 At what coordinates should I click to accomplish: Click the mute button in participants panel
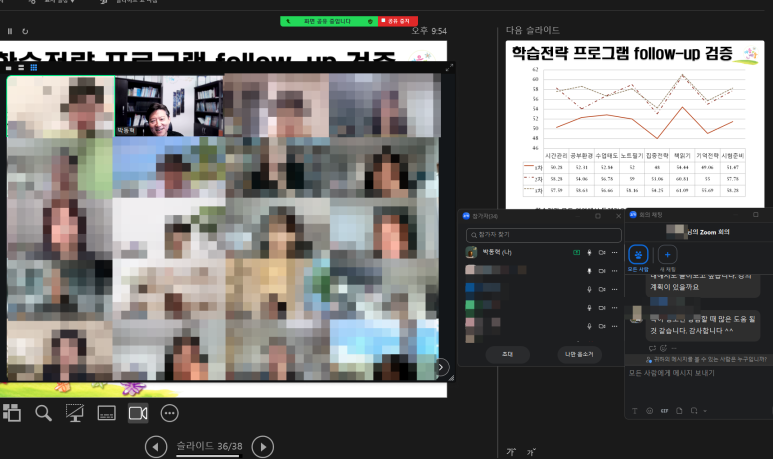pyautogui.click(x=579, y=354)
